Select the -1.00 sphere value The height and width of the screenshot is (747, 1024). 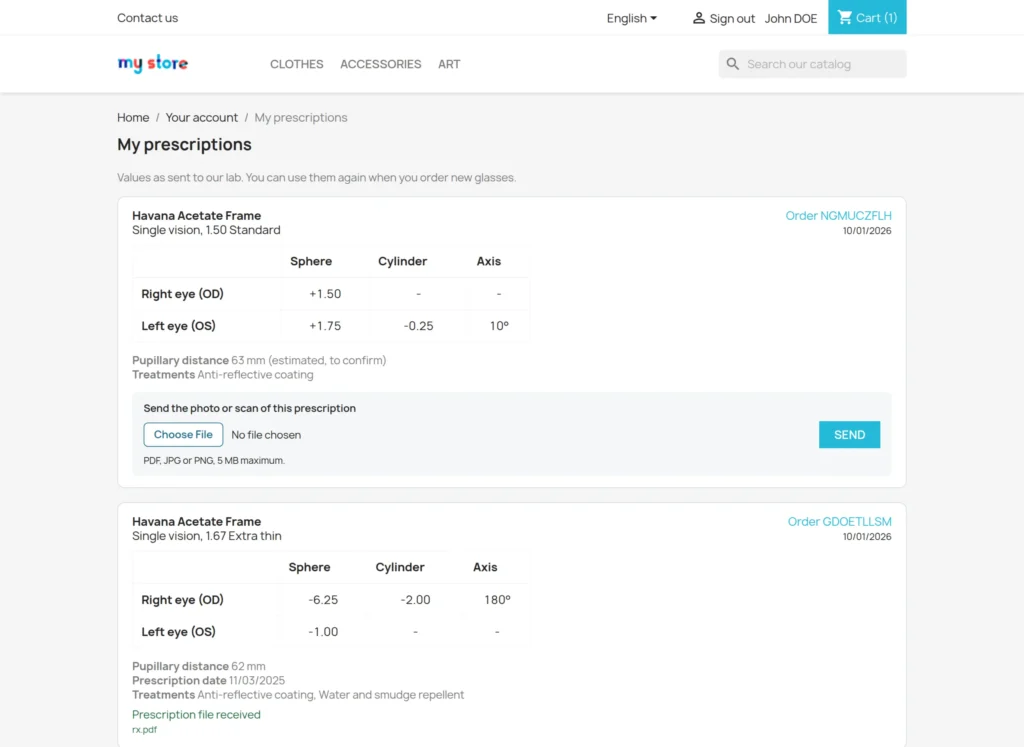tap(323, 632)
